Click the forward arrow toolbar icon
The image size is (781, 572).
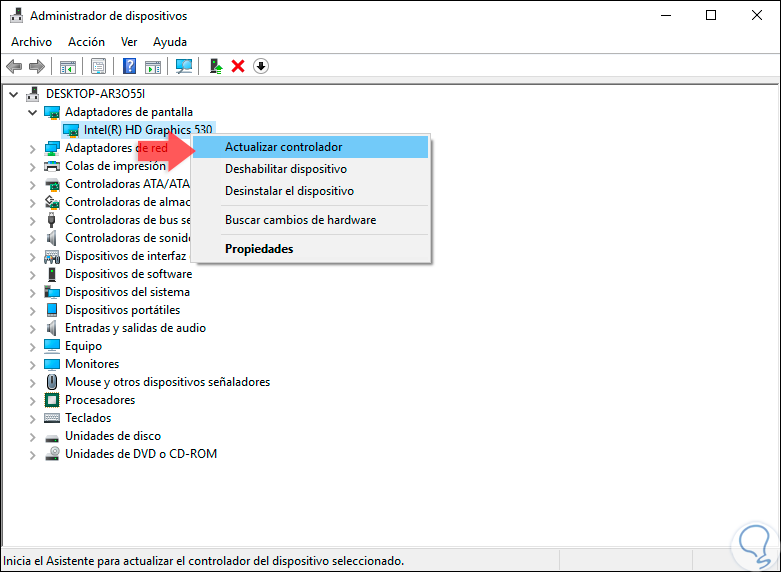(37, 66)
